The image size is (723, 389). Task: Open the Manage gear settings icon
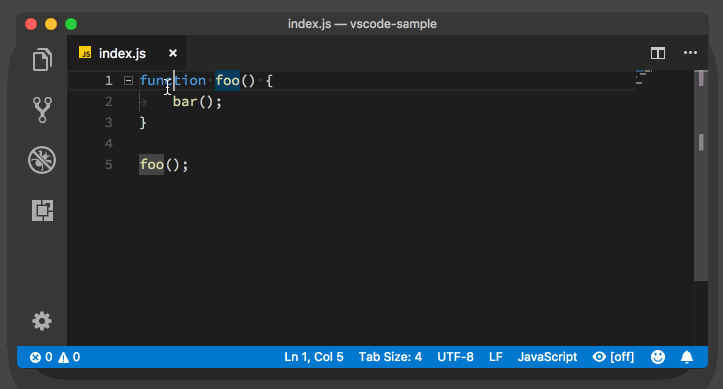coord(42,321)
